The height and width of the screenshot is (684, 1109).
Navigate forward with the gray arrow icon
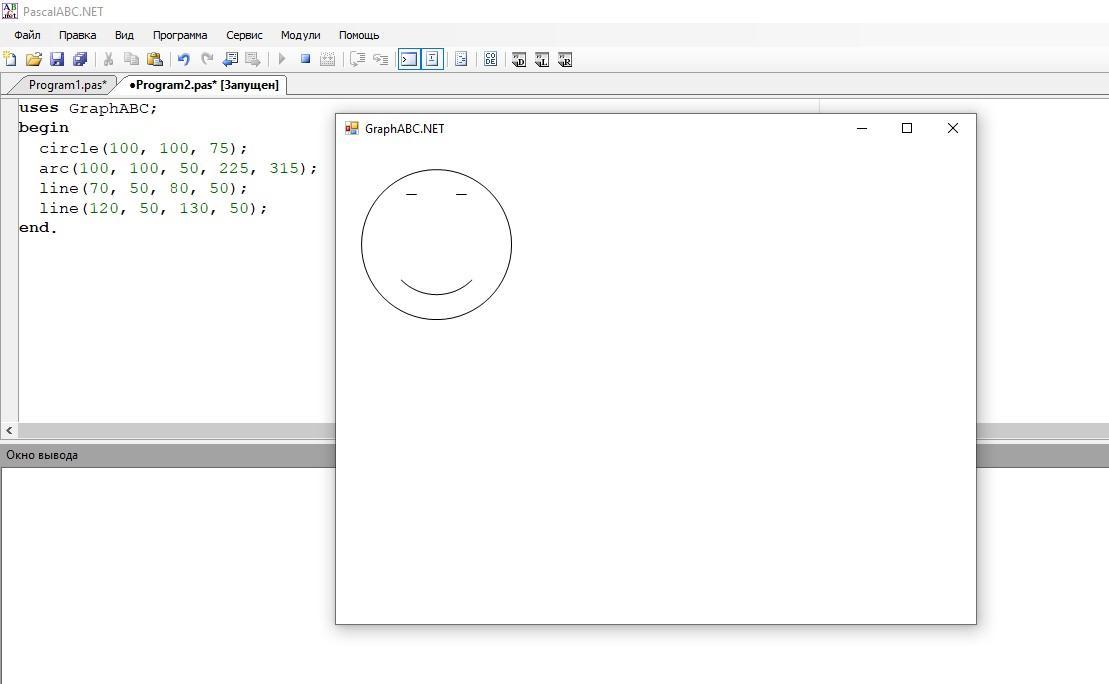pyautogui.click(x=252, y=59)
